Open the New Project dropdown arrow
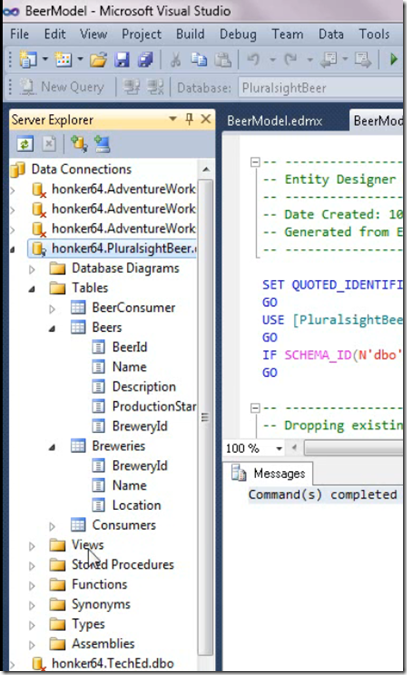407x675 pixels. pos(45,59)
